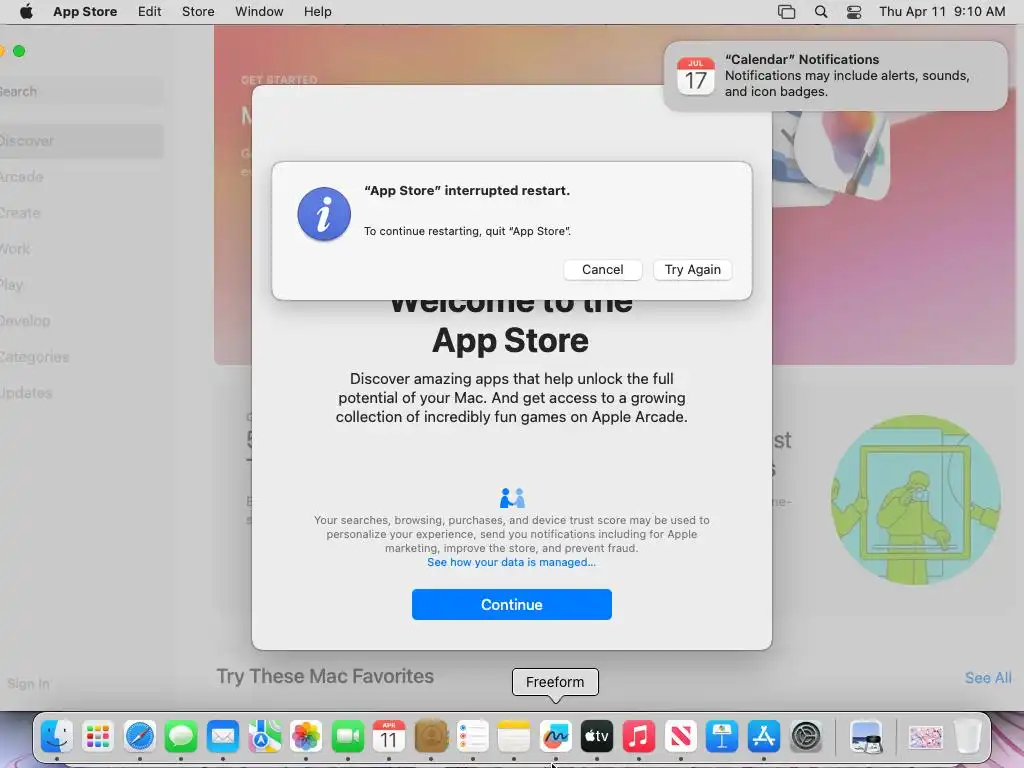Open the Edit menu

[150, 12]
